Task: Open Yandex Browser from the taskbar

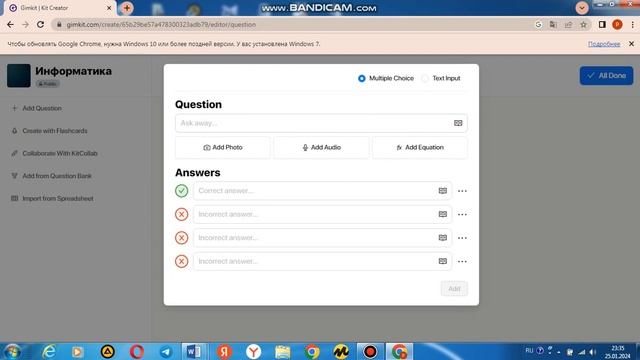Action: pyautogui.click(x=253, y=351)
